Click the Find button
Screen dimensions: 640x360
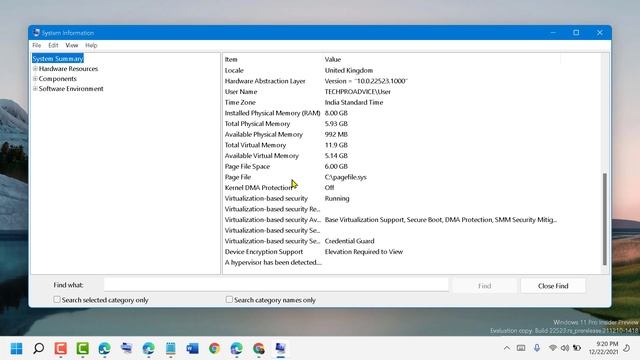[484, 286]
